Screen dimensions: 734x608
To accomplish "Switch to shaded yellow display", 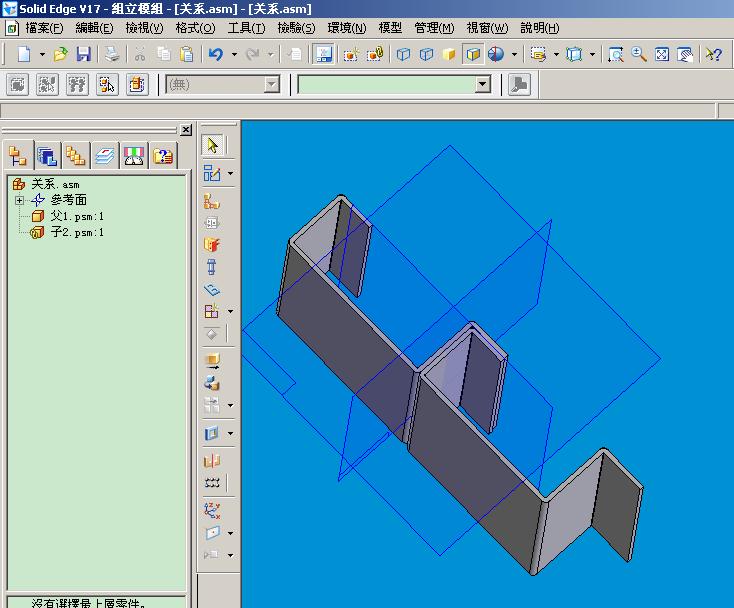I will (449, 54).
